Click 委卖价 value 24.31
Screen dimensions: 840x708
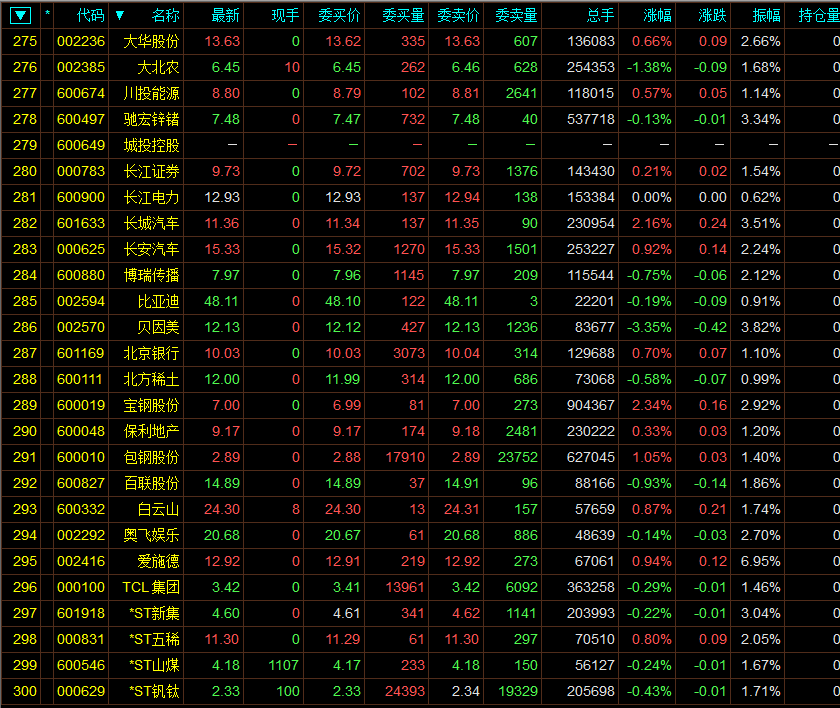click(x=462, y=509)
